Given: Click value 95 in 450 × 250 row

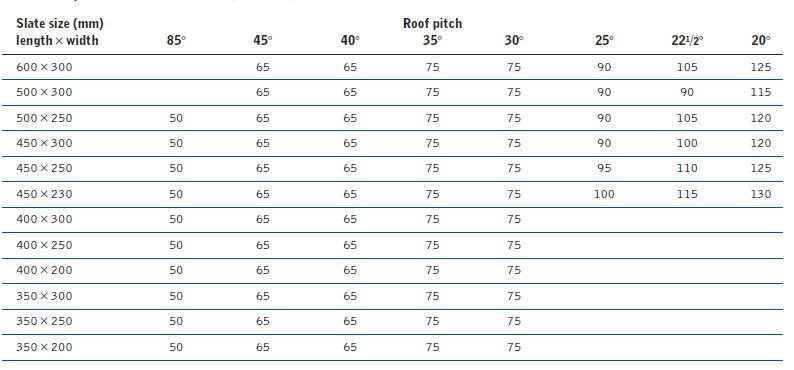Looking at the screenshot, I should (x=604, y=168).
